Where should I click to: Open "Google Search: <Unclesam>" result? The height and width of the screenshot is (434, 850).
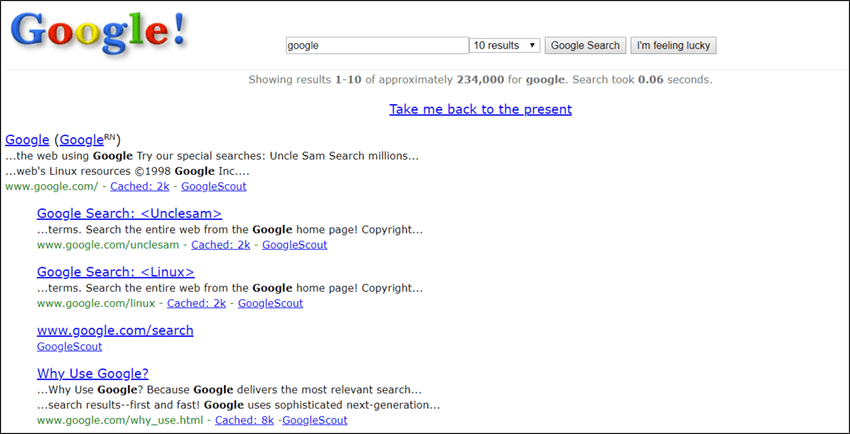point(130,213)
